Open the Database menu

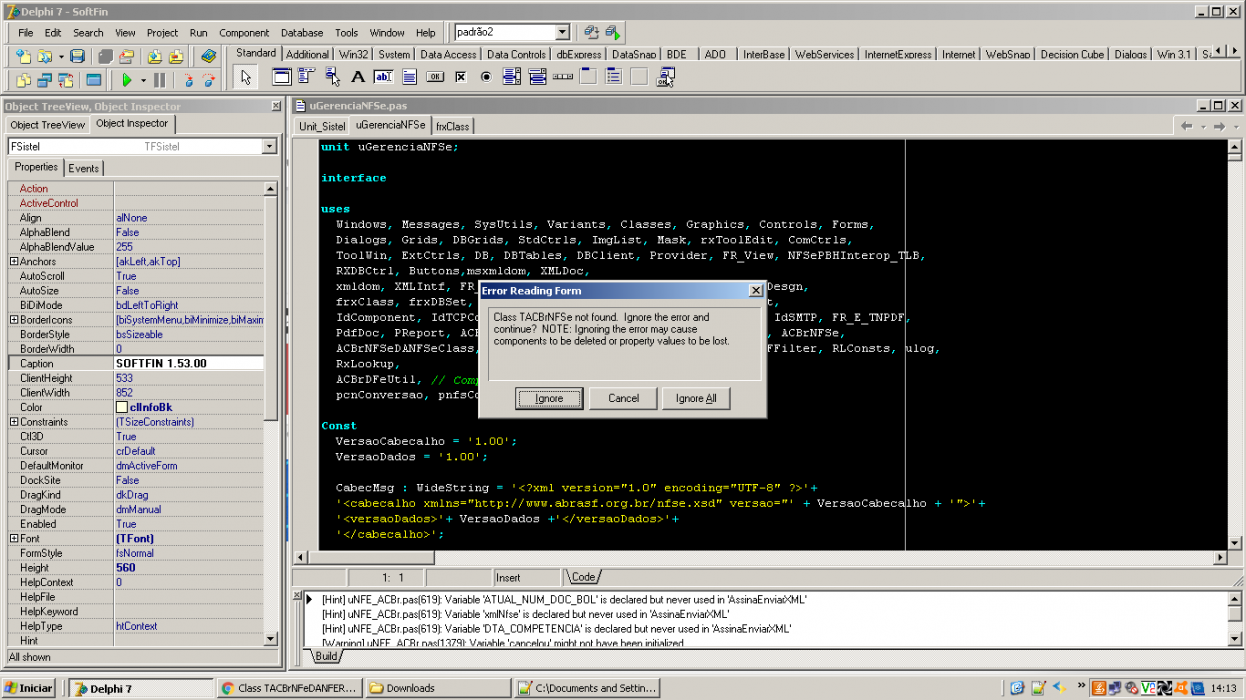tap(302, 33)
